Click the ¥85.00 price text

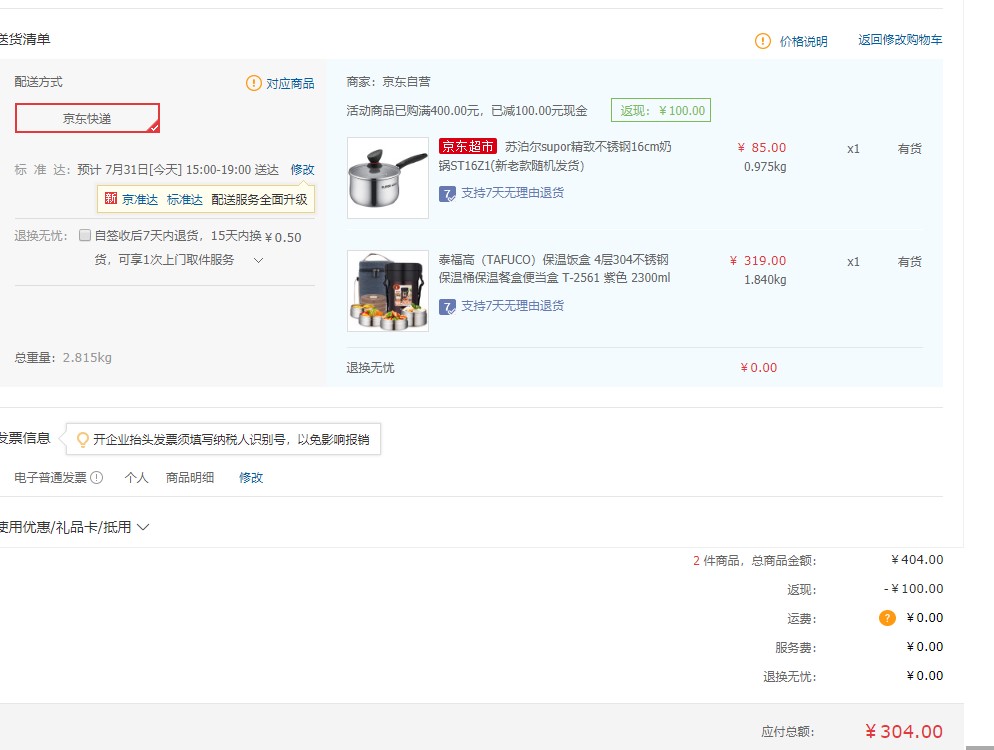tap(761, 148)
